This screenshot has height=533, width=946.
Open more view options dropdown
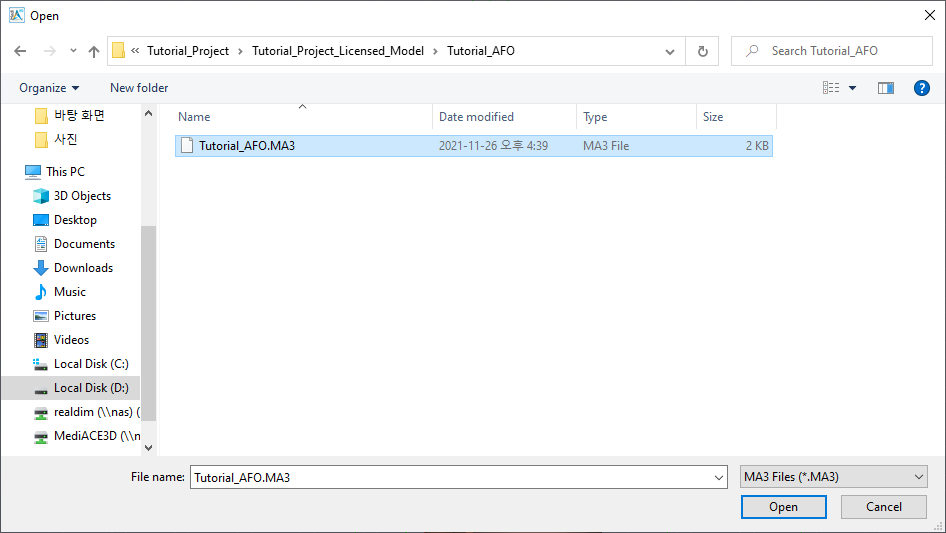click(x=852, y=88)
